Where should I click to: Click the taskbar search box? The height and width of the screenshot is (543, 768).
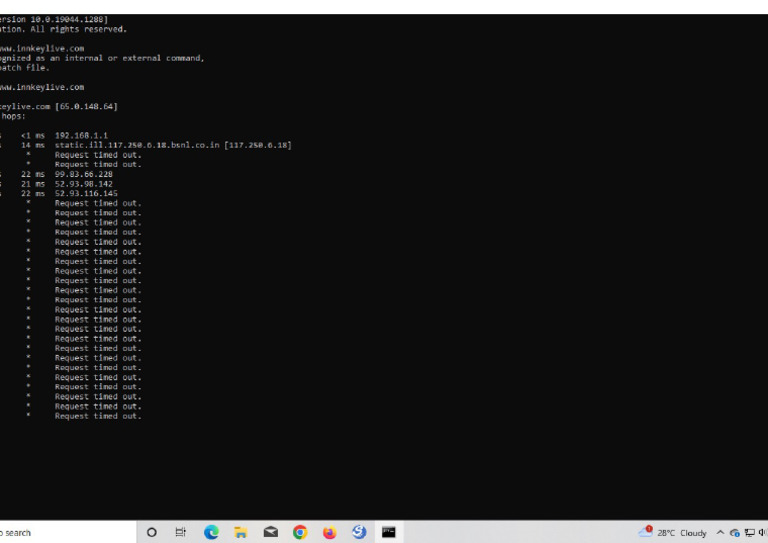(x=67, y=532)
